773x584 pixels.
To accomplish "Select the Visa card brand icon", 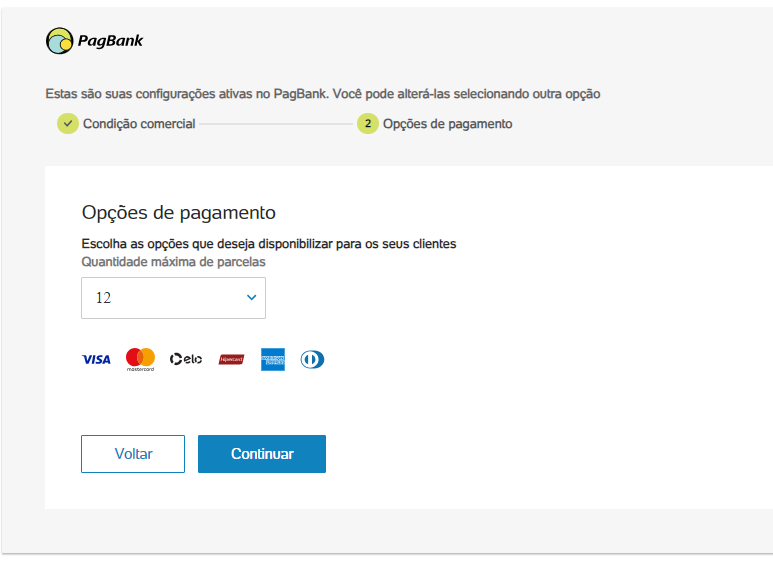I will (96, 359).
